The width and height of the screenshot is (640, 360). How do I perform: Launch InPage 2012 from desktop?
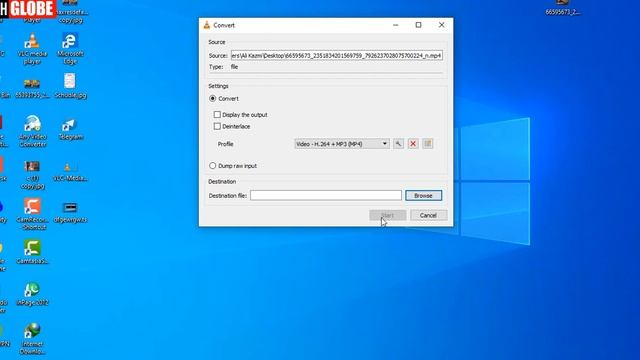[32, 293]
